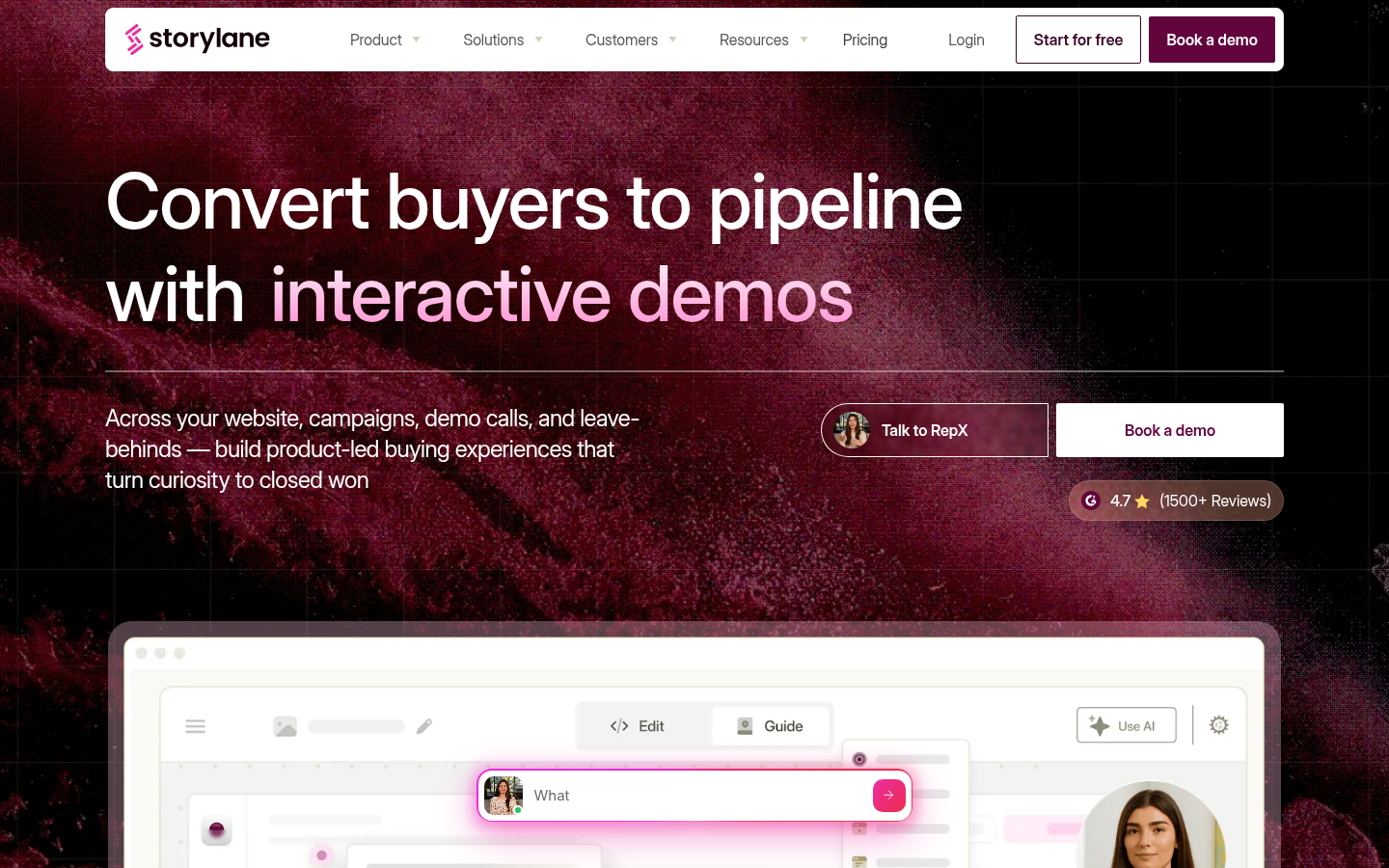
Task: Open the Login link
Action: coord(966,40)
